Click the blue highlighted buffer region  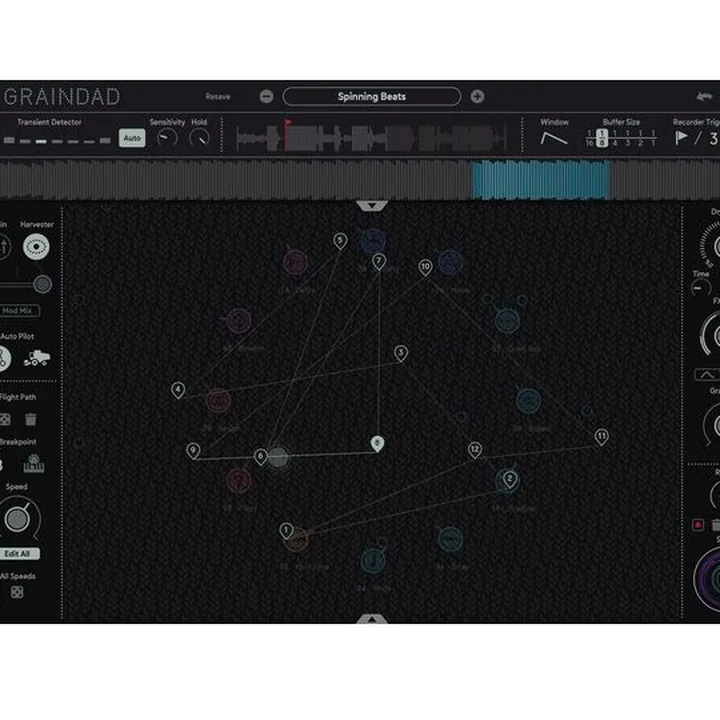(541, 180)
